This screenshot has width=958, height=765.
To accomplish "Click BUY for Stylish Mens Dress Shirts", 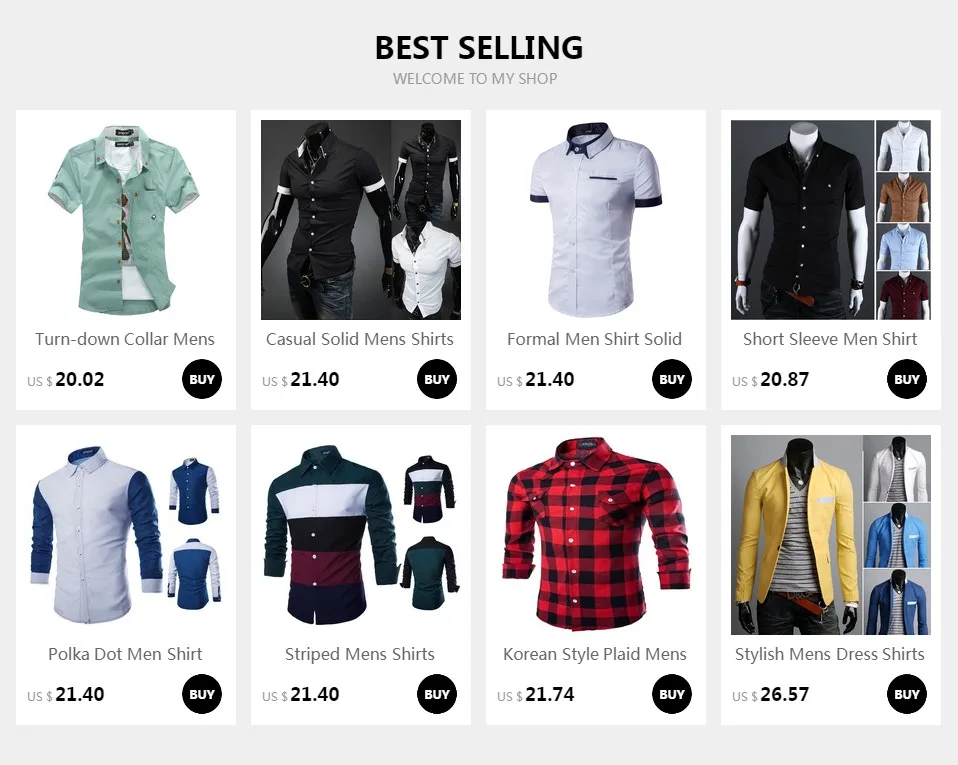I will pyautogui.click(x=907, y=694).
